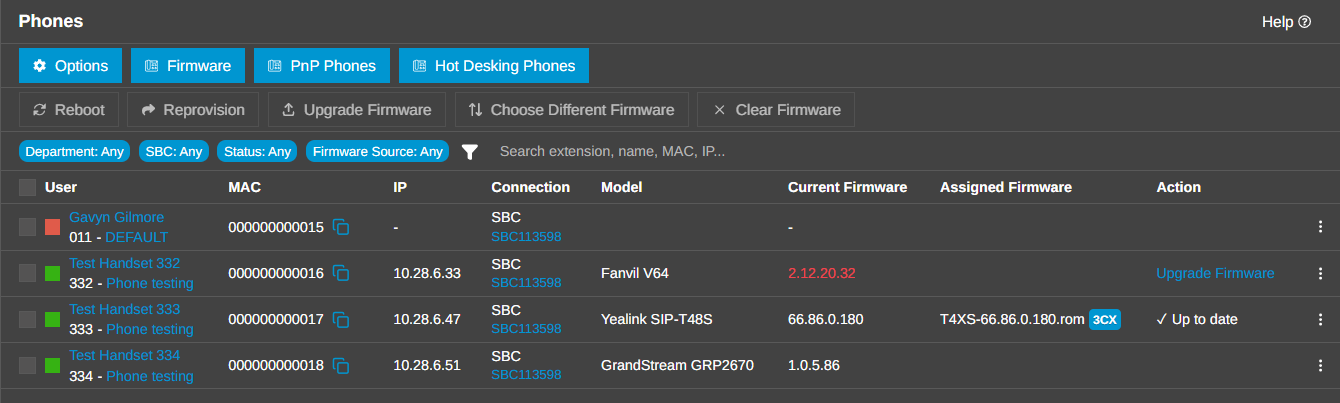Click the green status square for Test Handset 332
Image resolution: width=1340 pixels, height=403 pixels.
pos(53,273)
